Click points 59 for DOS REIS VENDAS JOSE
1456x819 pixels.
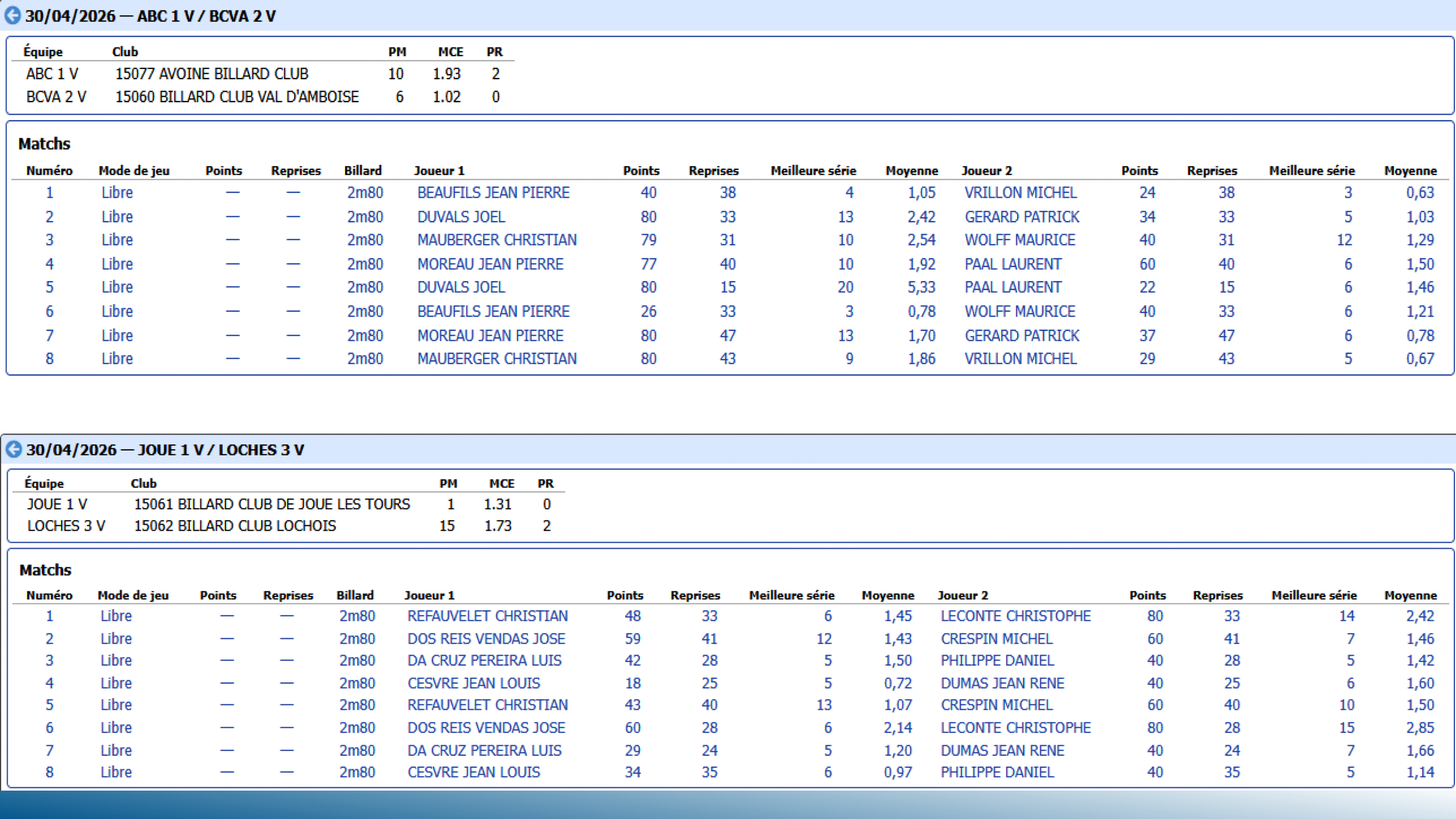[x=633, y=639]
